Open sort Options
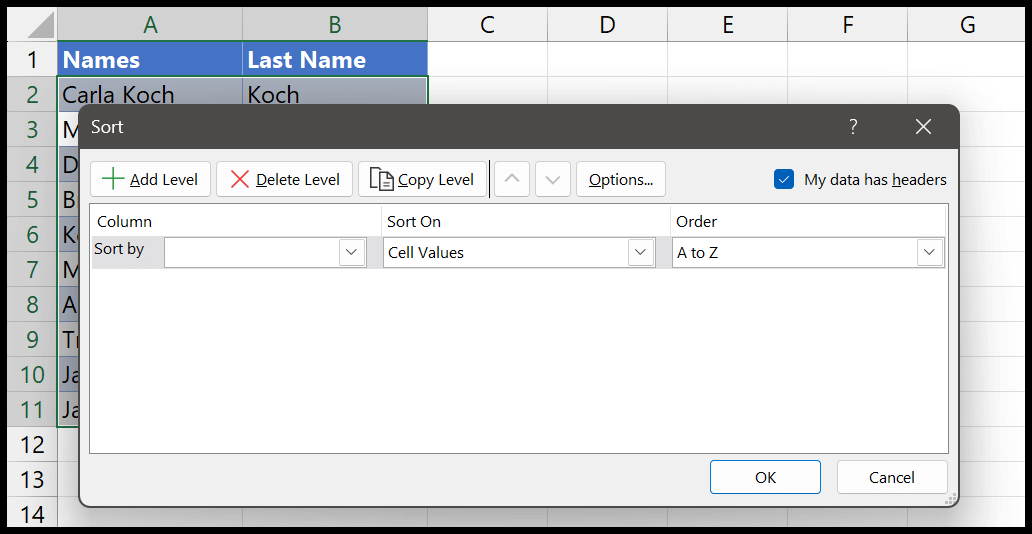1032x534 pixels. pyautogui.click(x=621, y=179)
